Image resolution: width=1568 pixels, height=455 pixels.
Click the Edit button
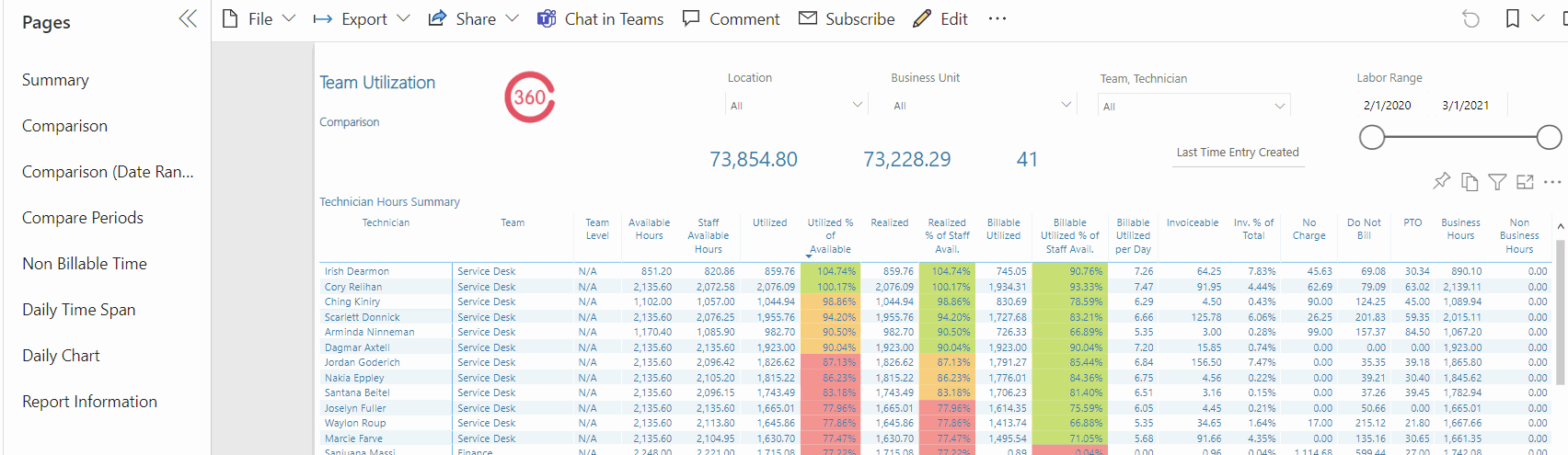point(940,19)
